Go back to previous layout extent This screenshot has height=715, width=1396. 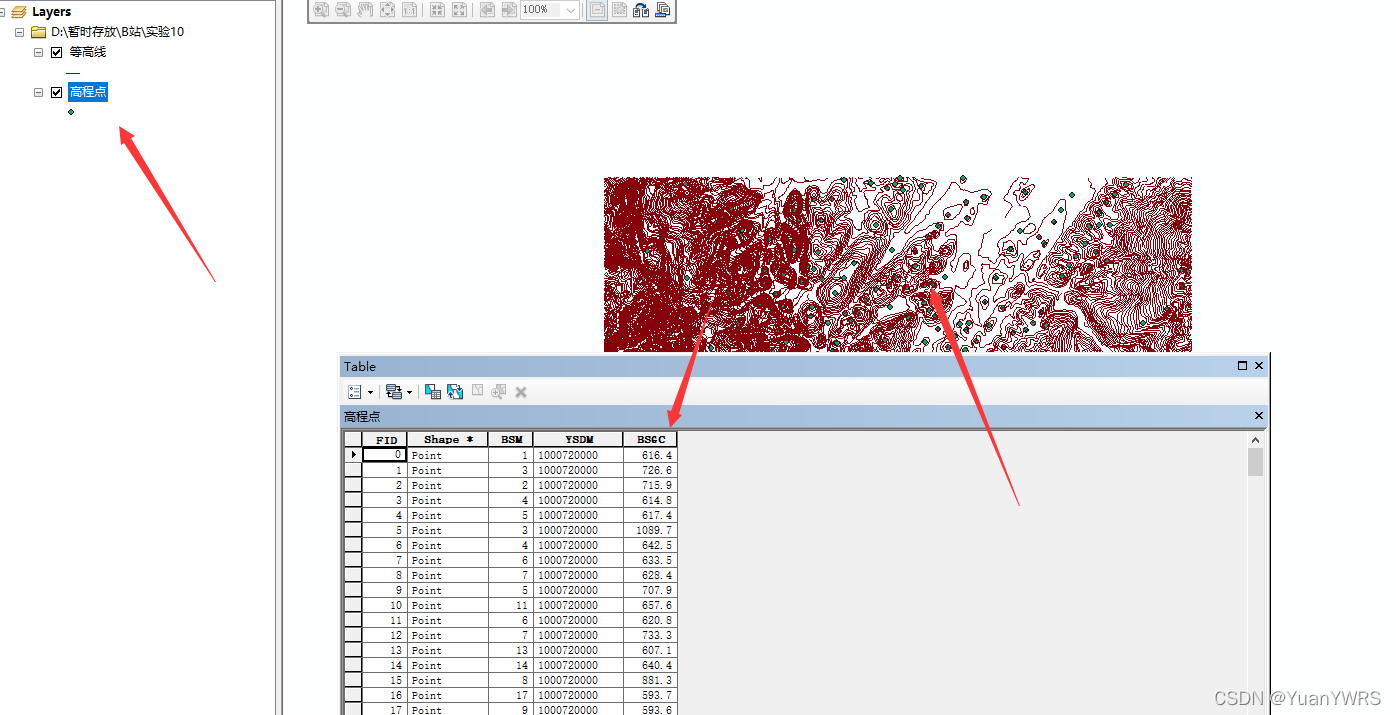point(487,10)
